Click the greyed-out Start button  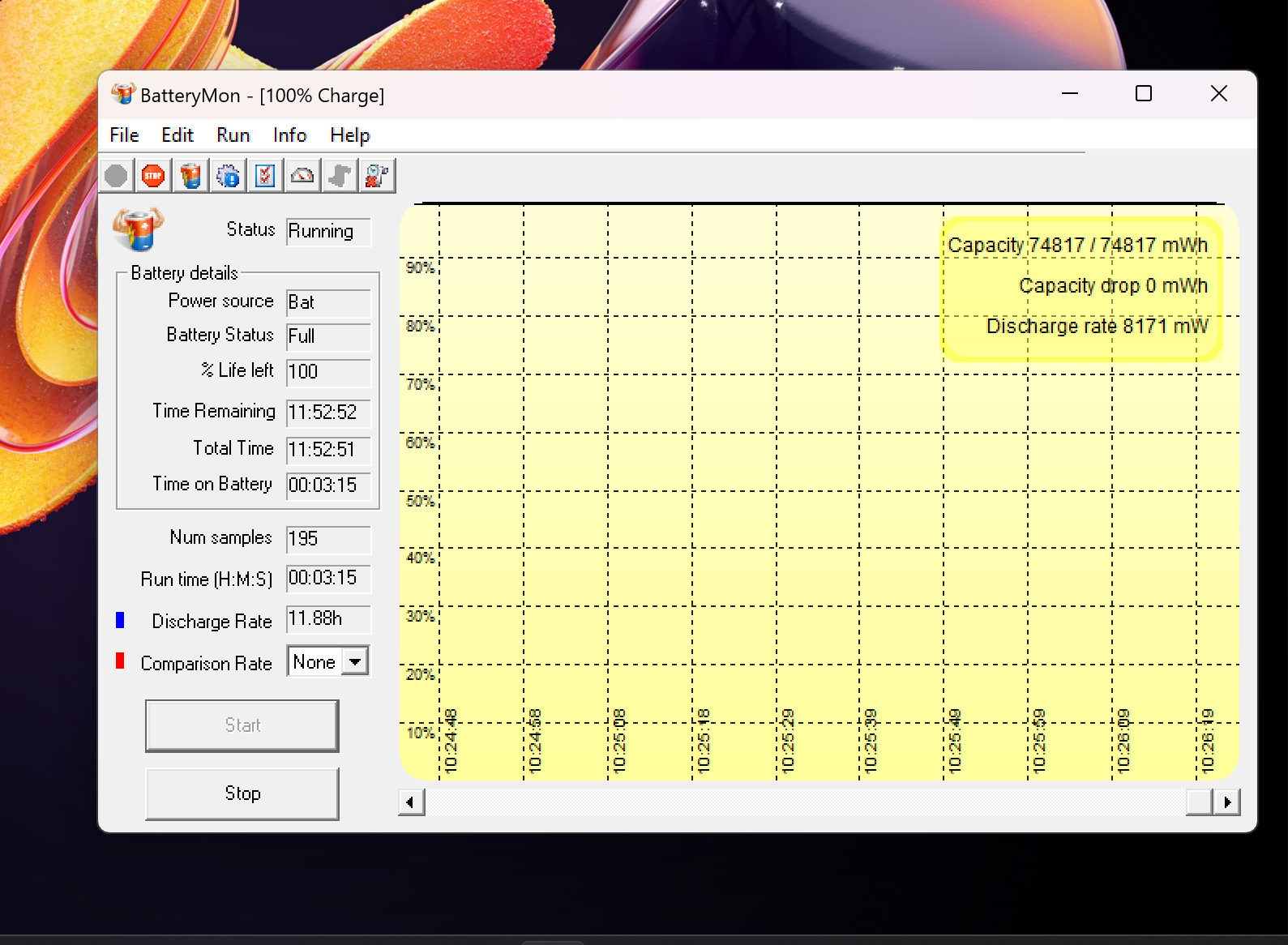[x=242, y=725]
